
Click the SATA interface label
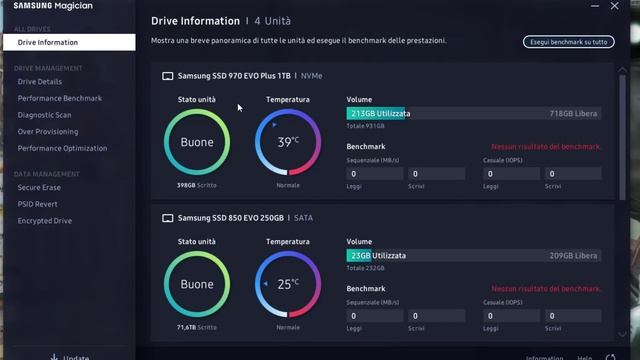pos(303,218)
